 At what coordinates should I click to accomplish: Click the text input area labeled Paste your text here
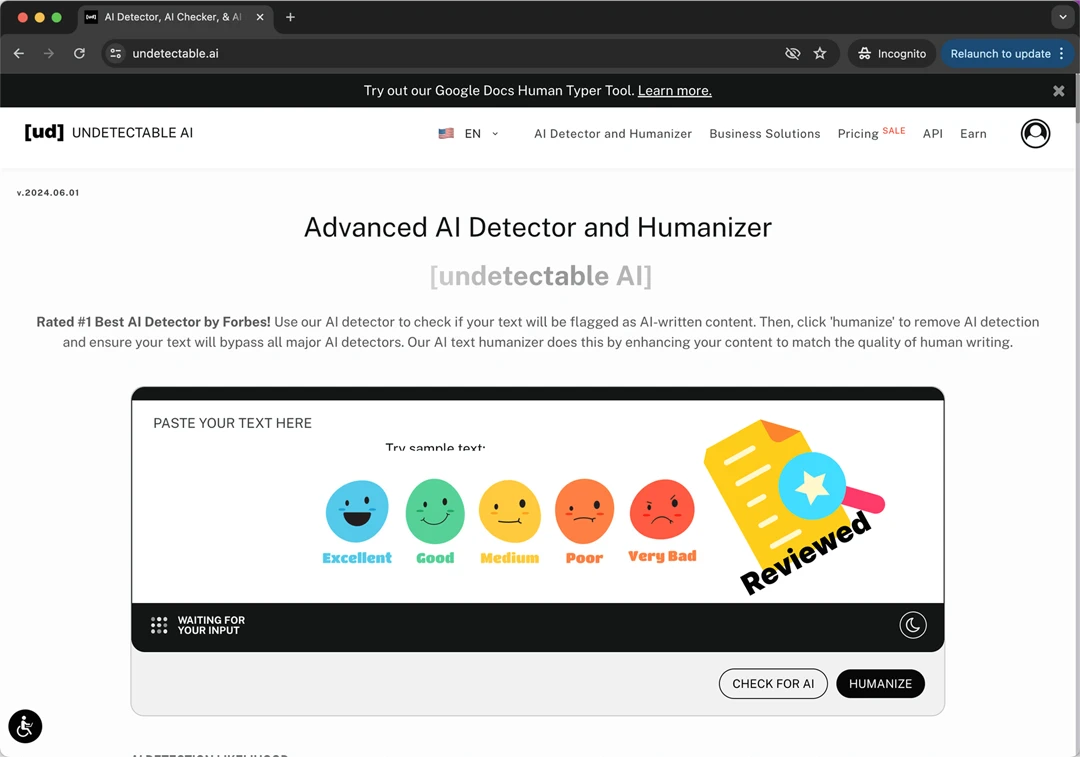point(537,501)
